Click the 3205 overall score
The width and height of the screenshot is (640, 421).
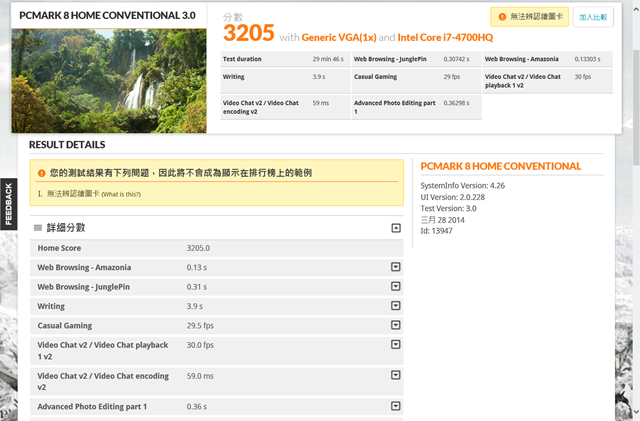[x=249, y=33]
